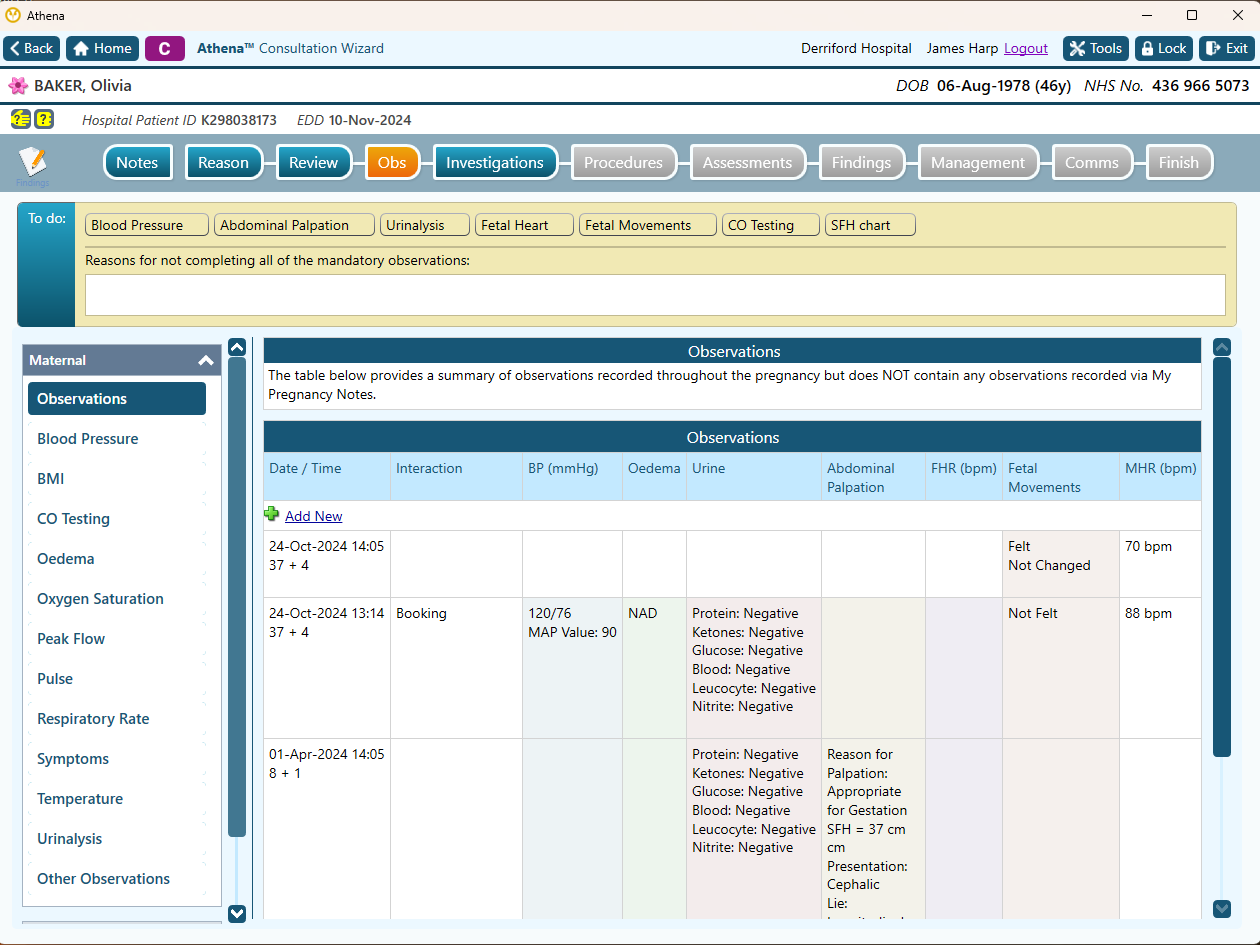Open the Procedures wizard step
The image size is (1260, 945).
pos(623,163)
